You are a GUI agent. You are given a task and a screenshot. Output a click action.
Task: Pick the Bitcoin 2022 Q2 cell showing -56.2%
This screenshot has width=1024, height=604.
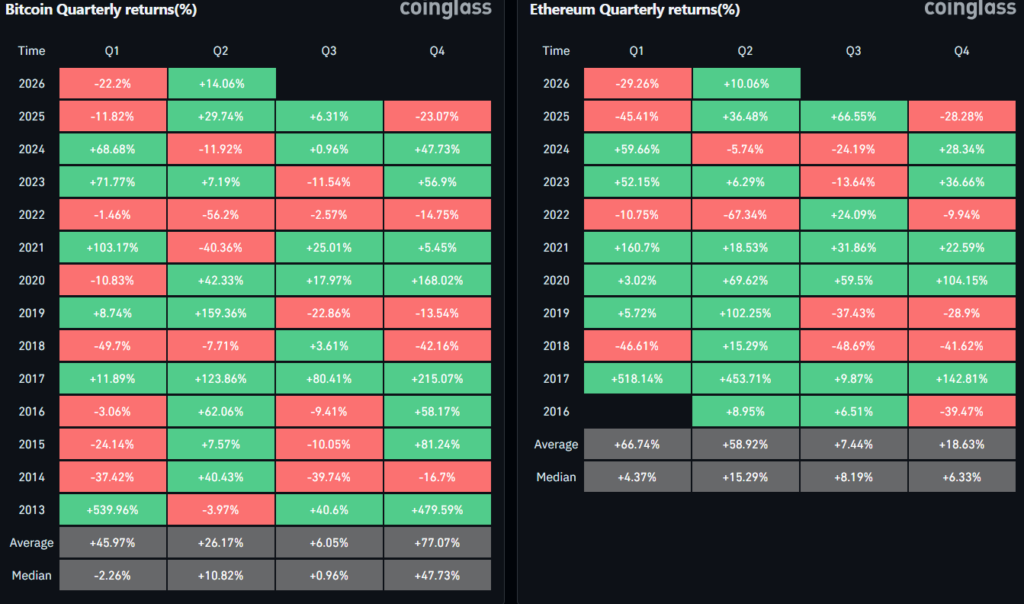point(221,215)
